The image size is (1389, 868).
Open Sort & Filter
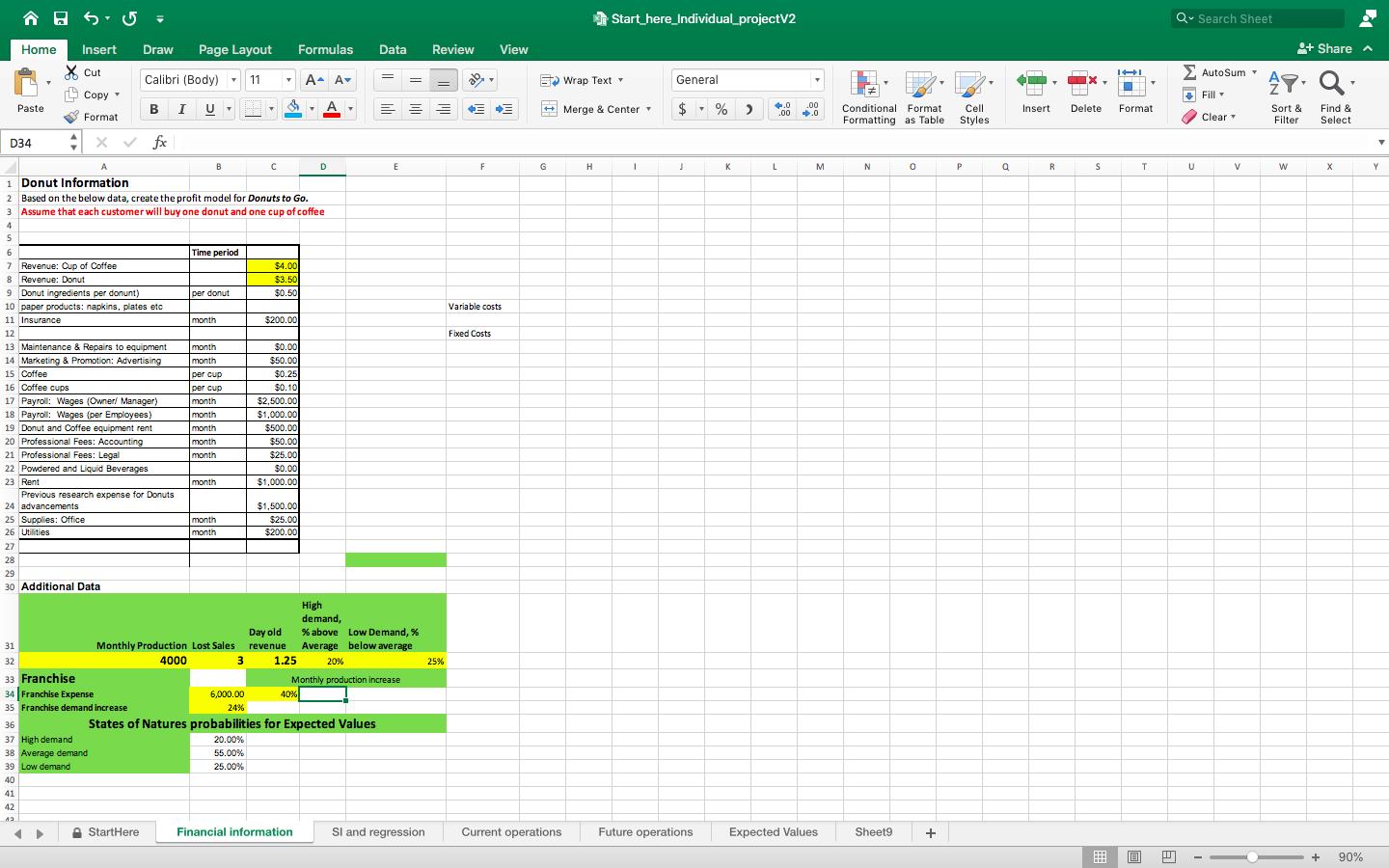(x=1286, y=96)
